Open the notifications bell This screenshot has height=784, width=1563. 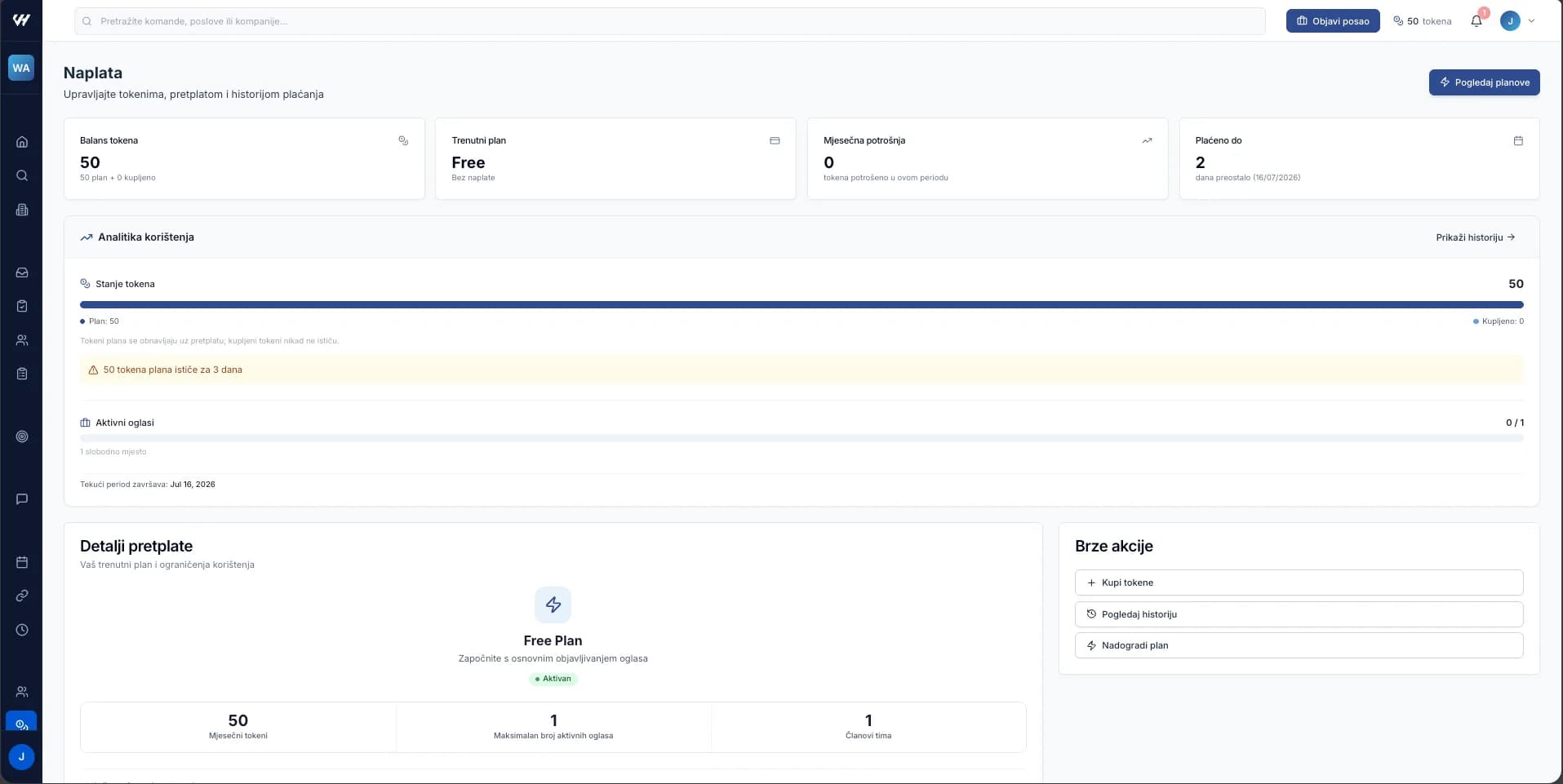(1476, 21)
